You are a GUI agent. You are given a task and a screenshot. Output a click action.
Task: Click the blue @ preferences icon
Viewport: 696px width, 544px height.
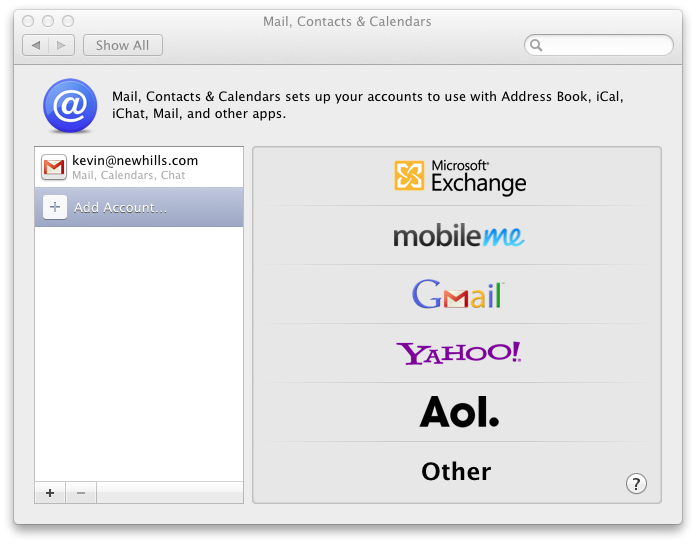pos(70,106)
